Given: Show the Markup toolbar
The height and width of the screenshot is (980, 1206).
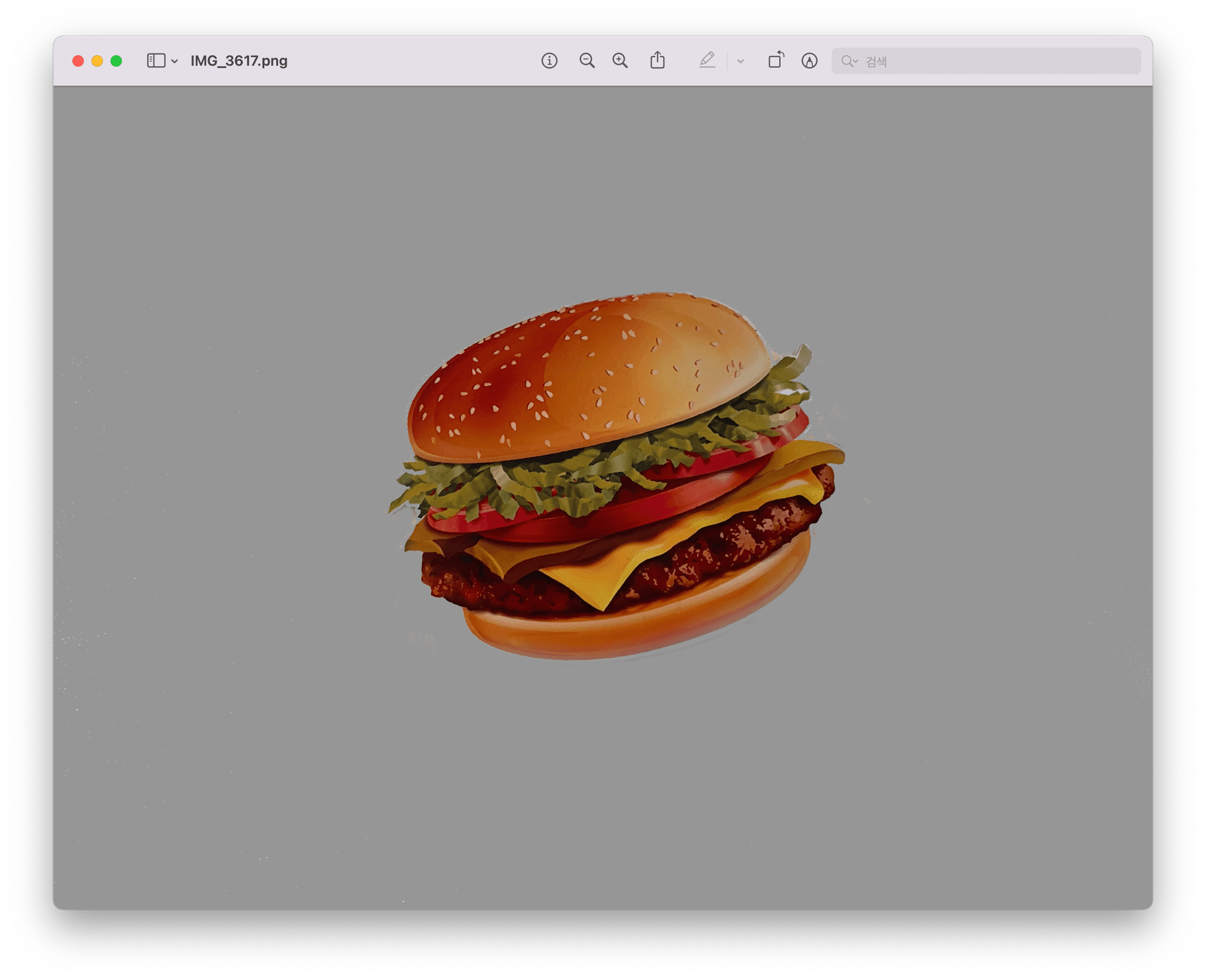Looking at the screenshot, I should click(809, 61).
